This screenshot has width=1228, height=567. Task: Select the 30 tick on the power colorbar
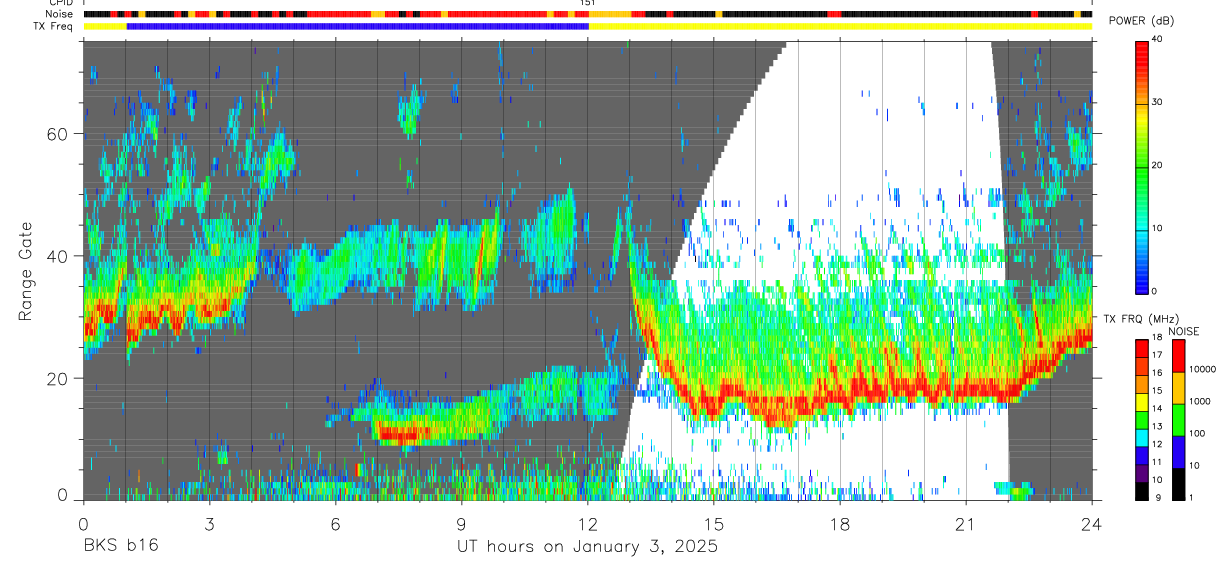click(x=1158, y=102)
